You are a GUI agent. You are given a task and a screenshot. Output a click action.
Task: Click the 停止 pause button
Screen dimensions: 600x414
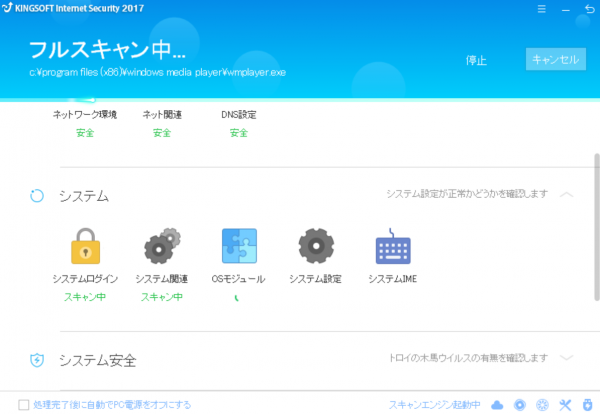point(476,60)
